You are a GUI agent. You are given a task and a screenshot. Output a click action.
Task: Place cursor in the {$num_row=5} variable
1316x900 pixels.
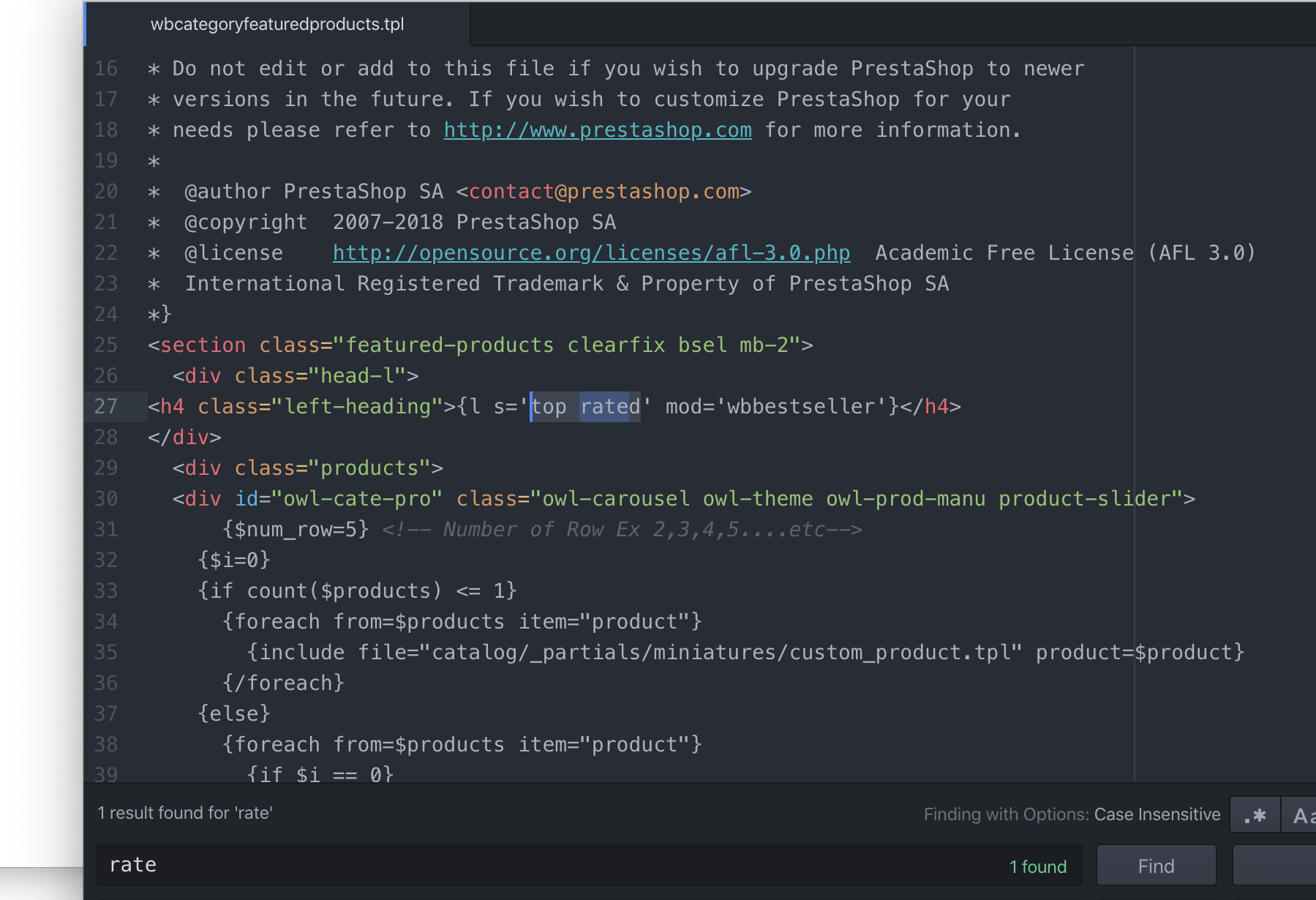pos(296,530)
